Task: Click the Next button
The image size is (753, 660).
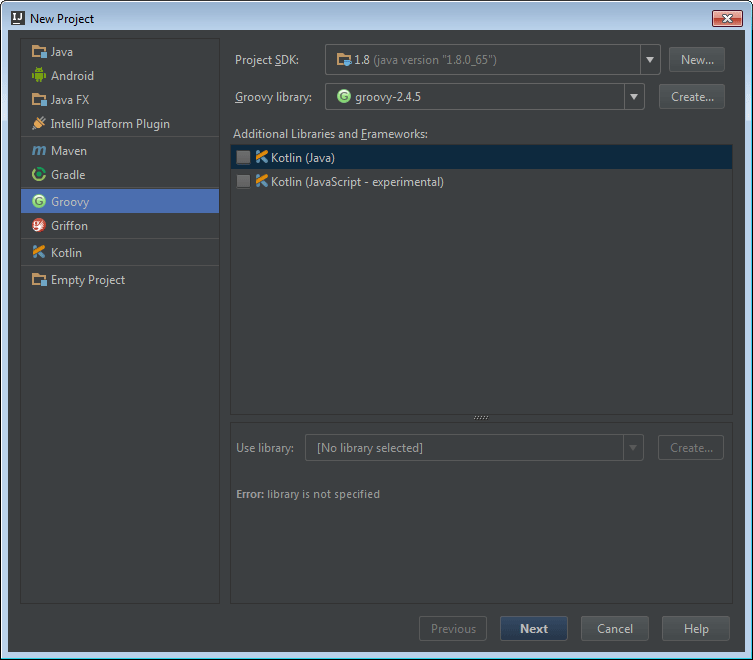Action: 534,629
